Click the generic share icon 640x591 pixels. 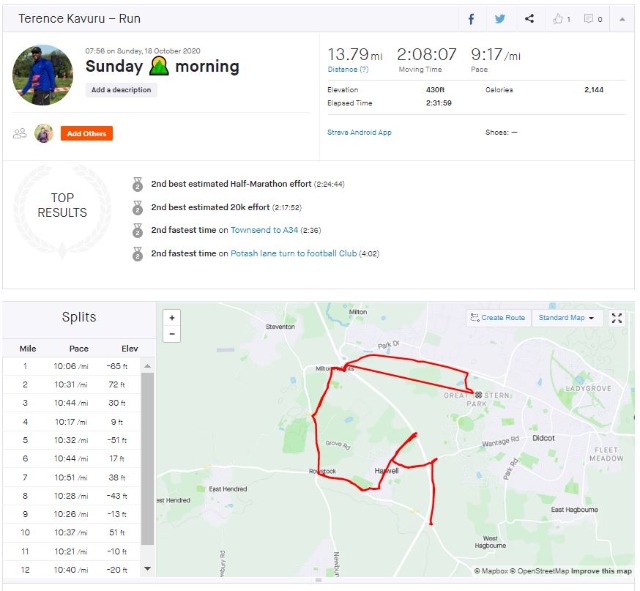click(x=529, y=19)
